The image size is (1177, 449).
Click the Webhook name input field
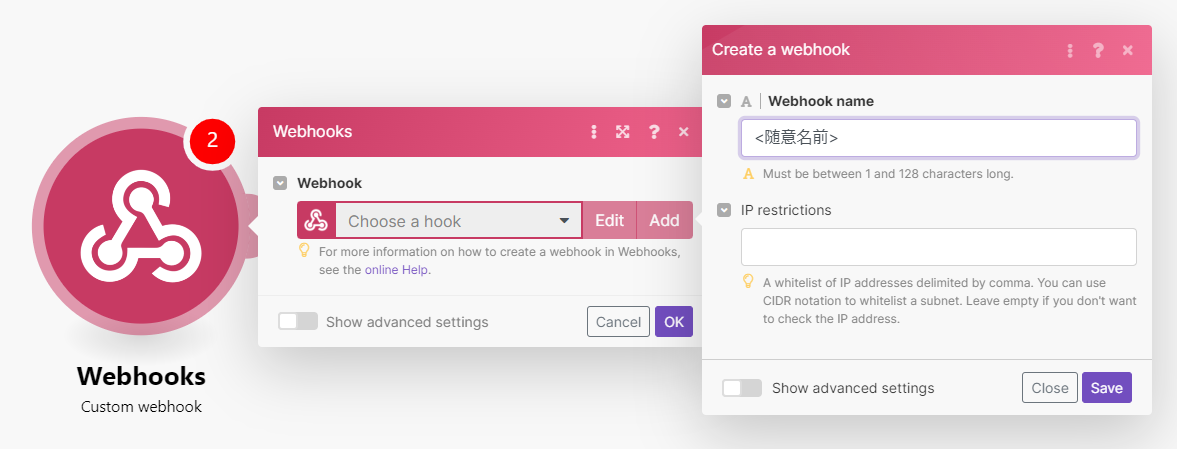click(x=938, y=138)
